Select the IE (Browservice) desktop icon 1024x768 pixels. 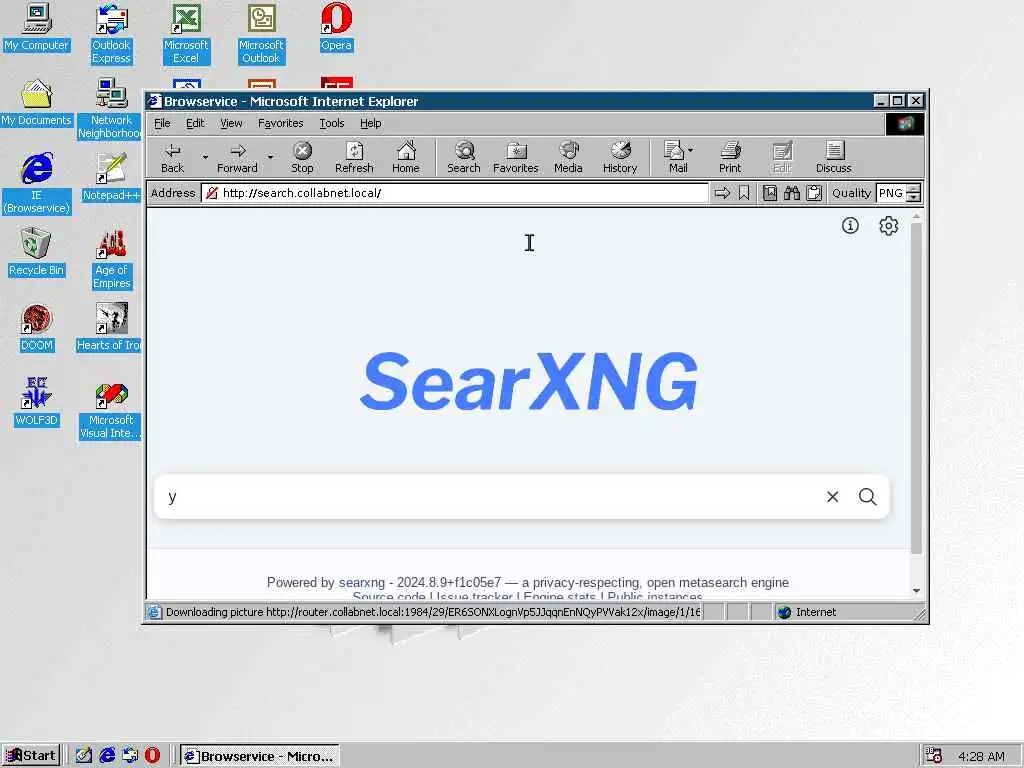pos(37,183)
